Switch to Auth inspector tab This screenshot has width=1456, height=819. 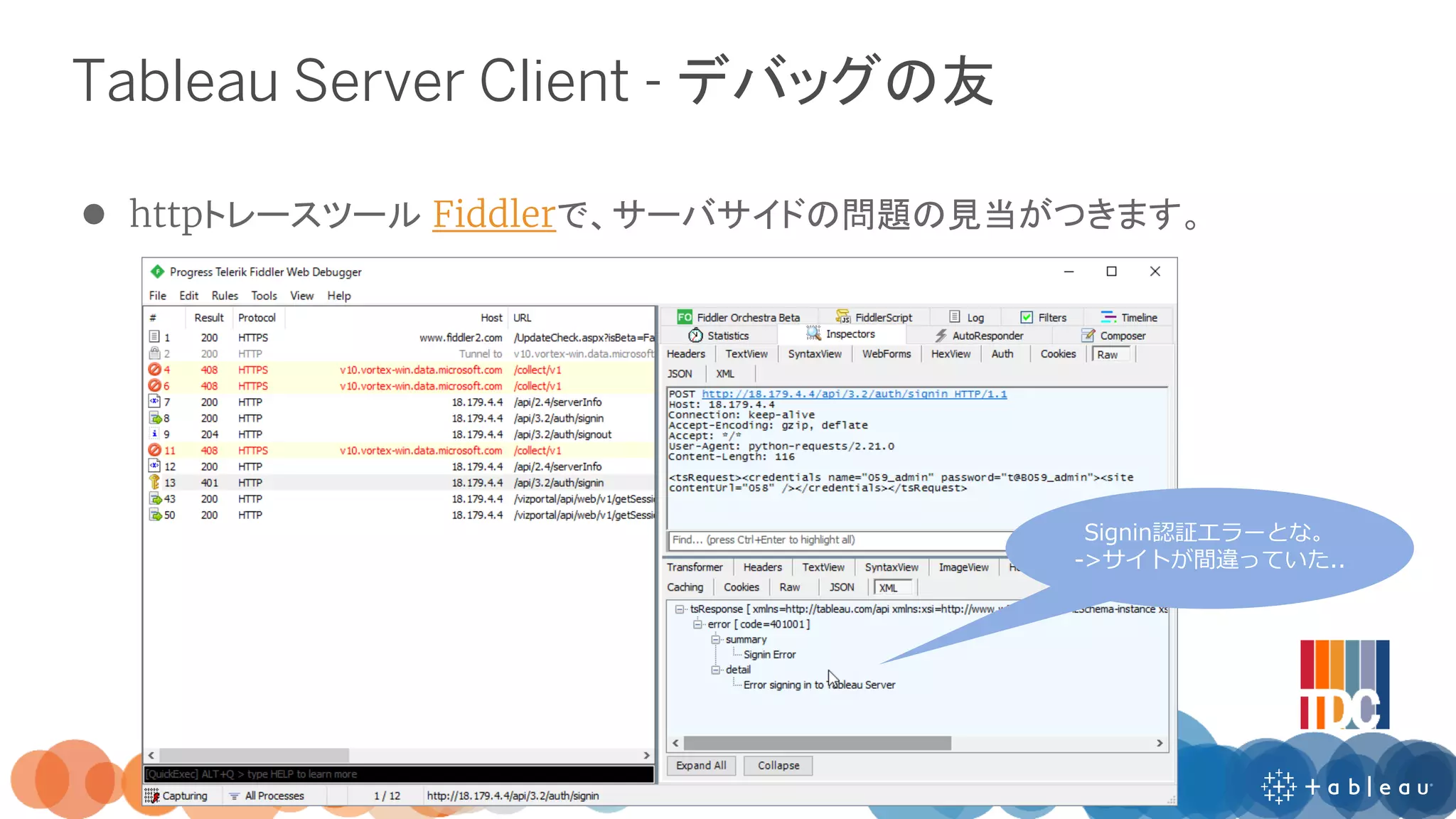pos(1002,354)
